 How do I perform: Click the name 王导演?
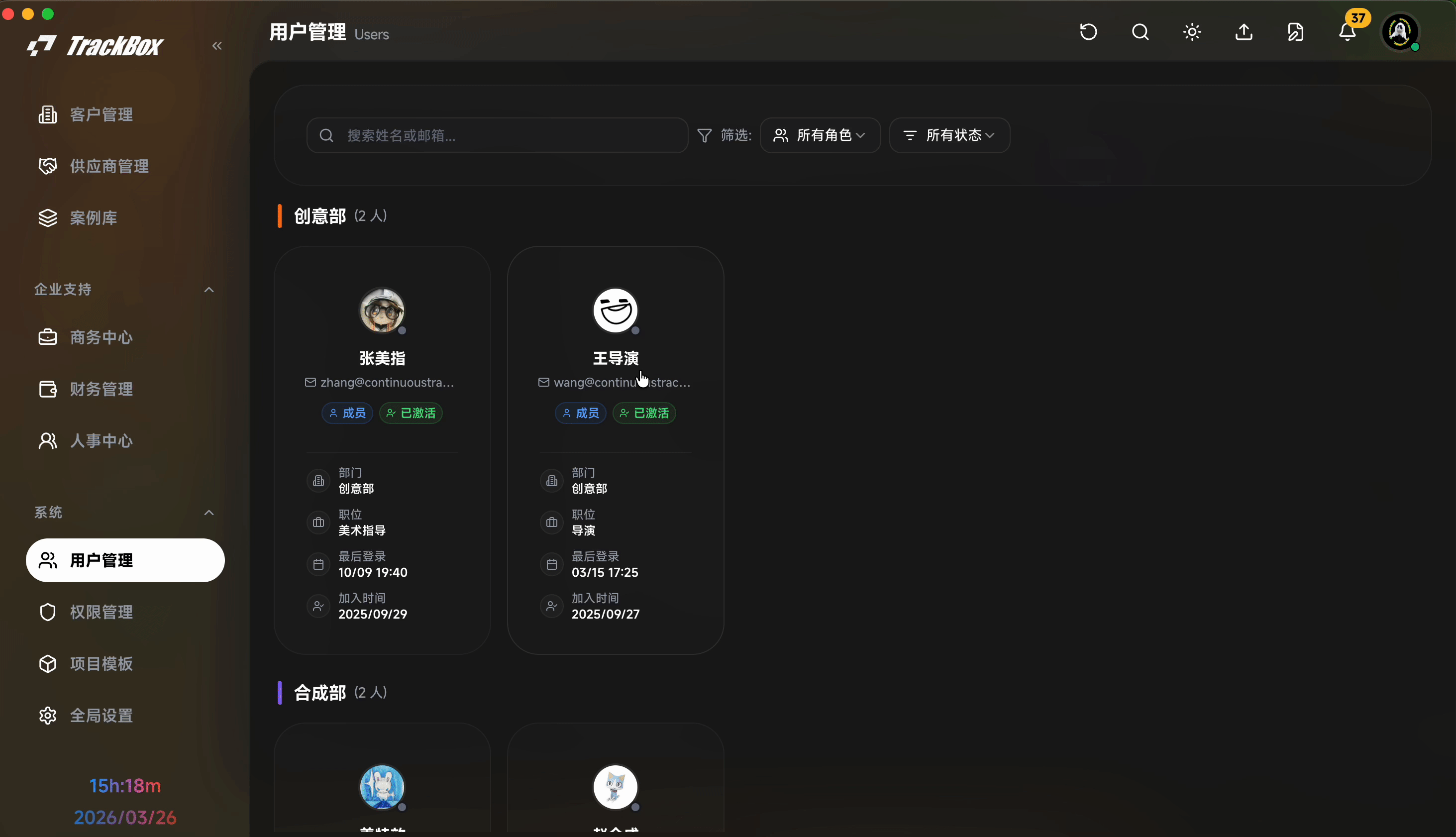[x=616, y=359]
